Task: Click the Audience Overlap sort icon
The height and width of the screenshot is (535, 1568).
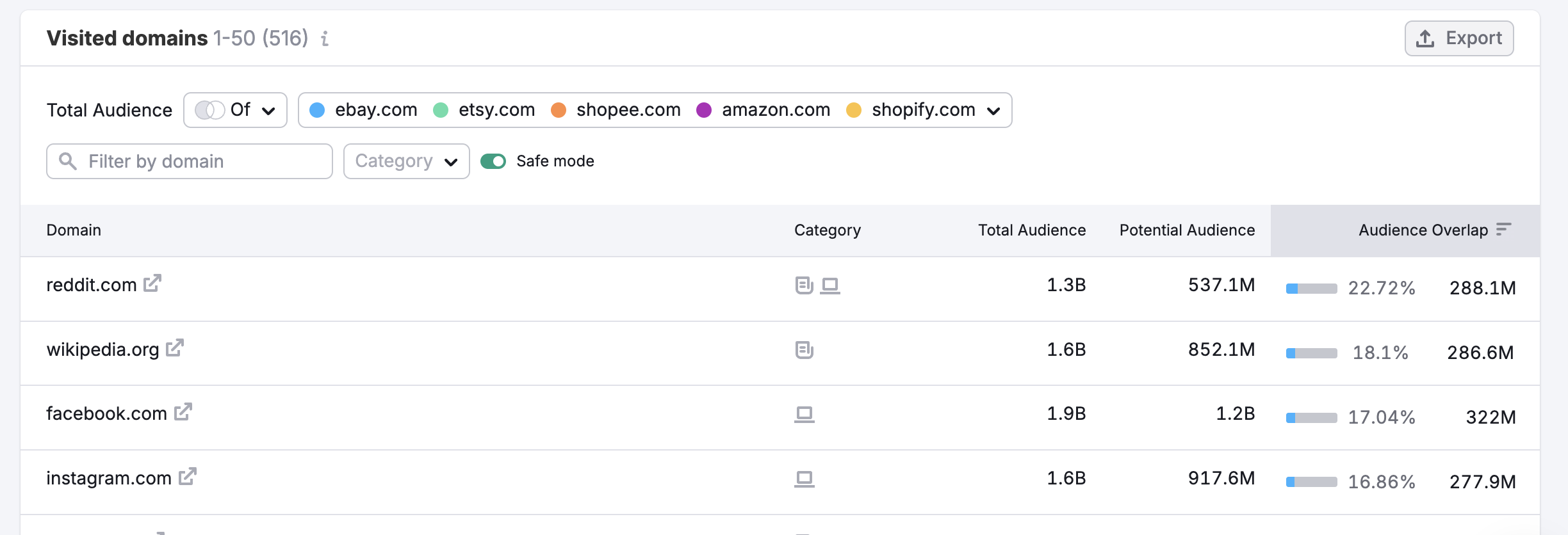Action: click(1503, 229)
